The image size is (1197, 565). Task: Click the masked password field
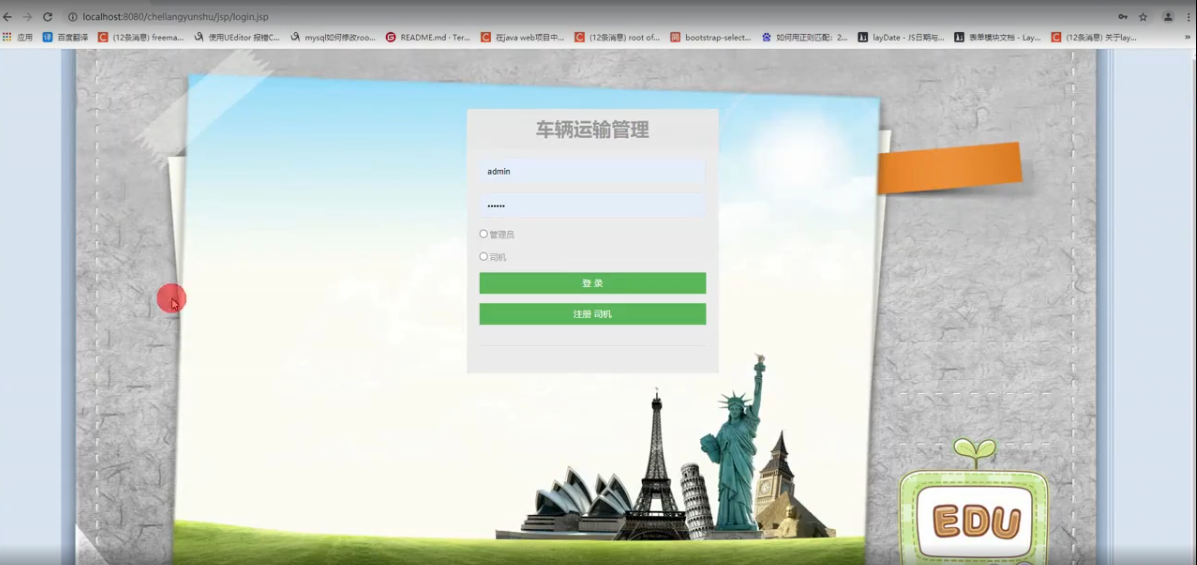click(x=592, y=206)
